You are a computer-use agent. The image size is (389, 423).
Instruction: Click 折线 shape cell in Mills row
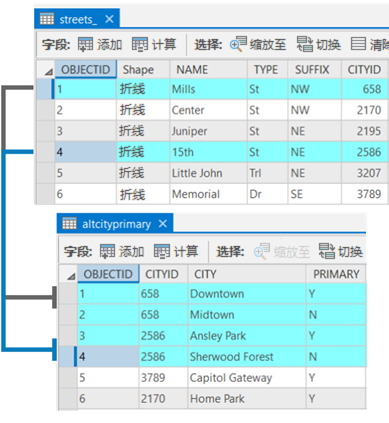click(x=143, y=89)
